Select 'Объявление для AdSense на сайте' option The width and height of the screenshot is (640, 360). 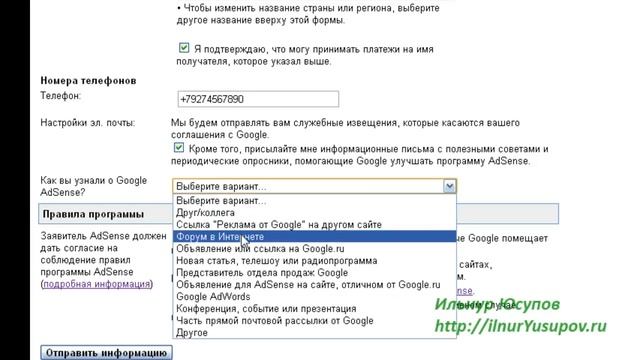(x=314, y=284)
